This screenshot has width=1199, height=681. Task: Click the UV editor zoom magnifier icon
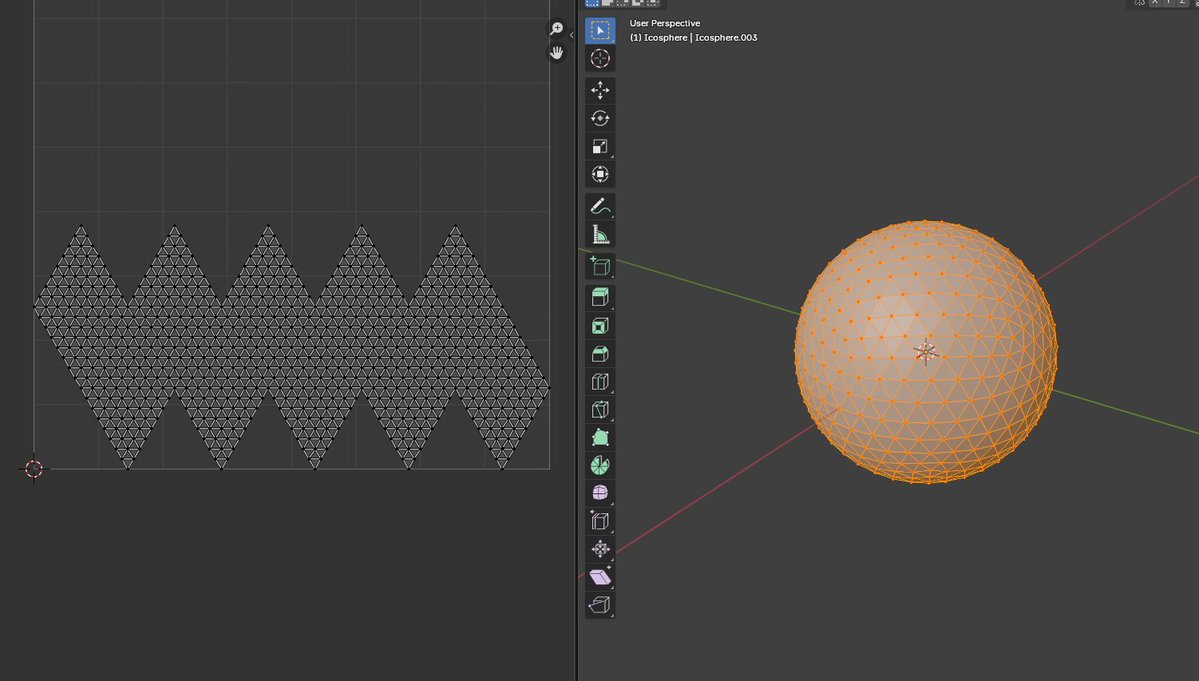click(557, 28)
